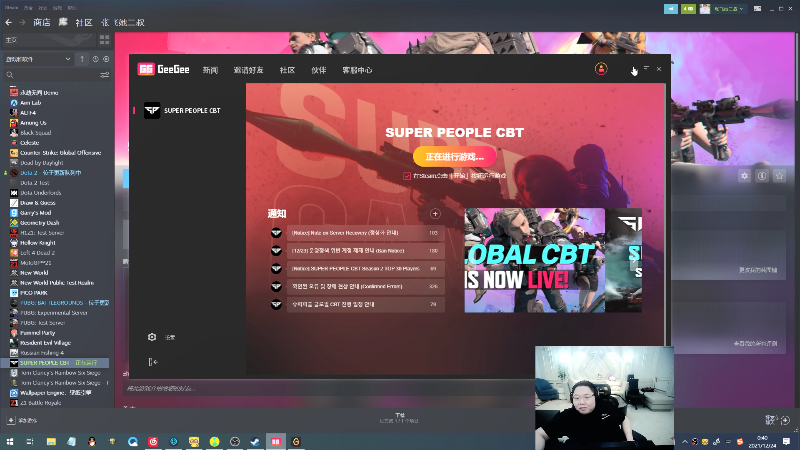Select SUPER PEOPLE CBT row in Steam library

[55, 363]
